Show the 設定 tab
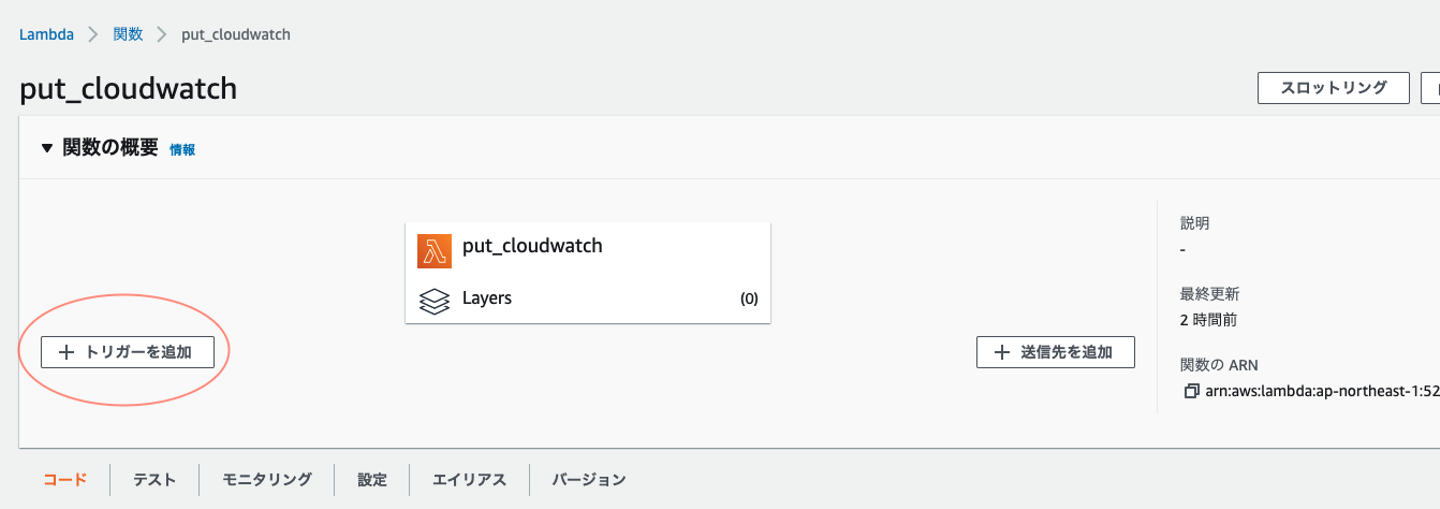Screen dimensions: 1440x509 [372, 480]
